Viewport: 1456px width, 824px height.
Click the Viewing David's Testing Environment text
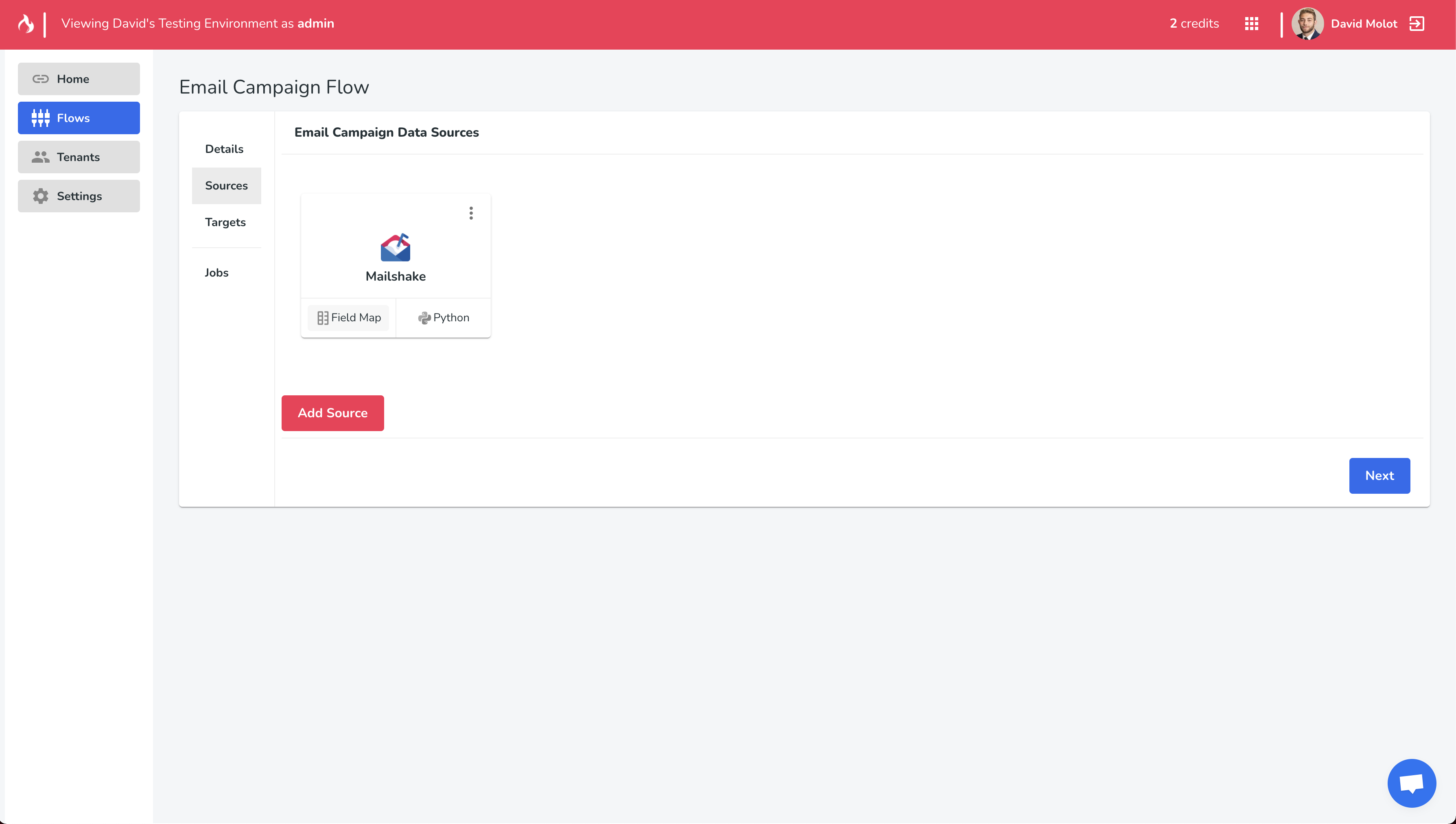[x=198, y=24]
